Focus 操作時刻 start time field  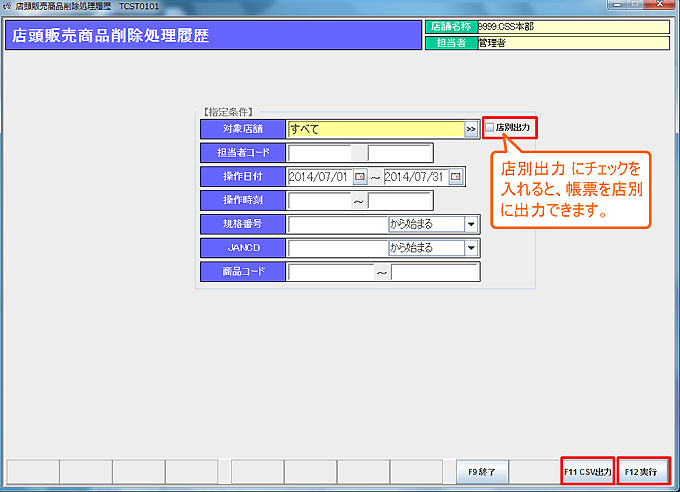tap(319, 200)
